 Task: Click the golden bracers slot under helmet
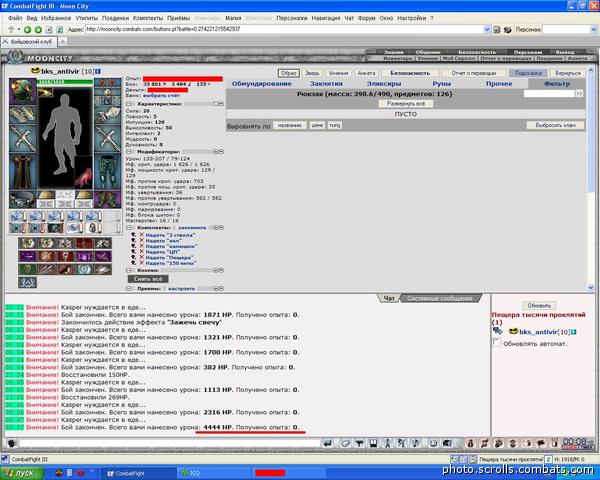pos(23,114)
